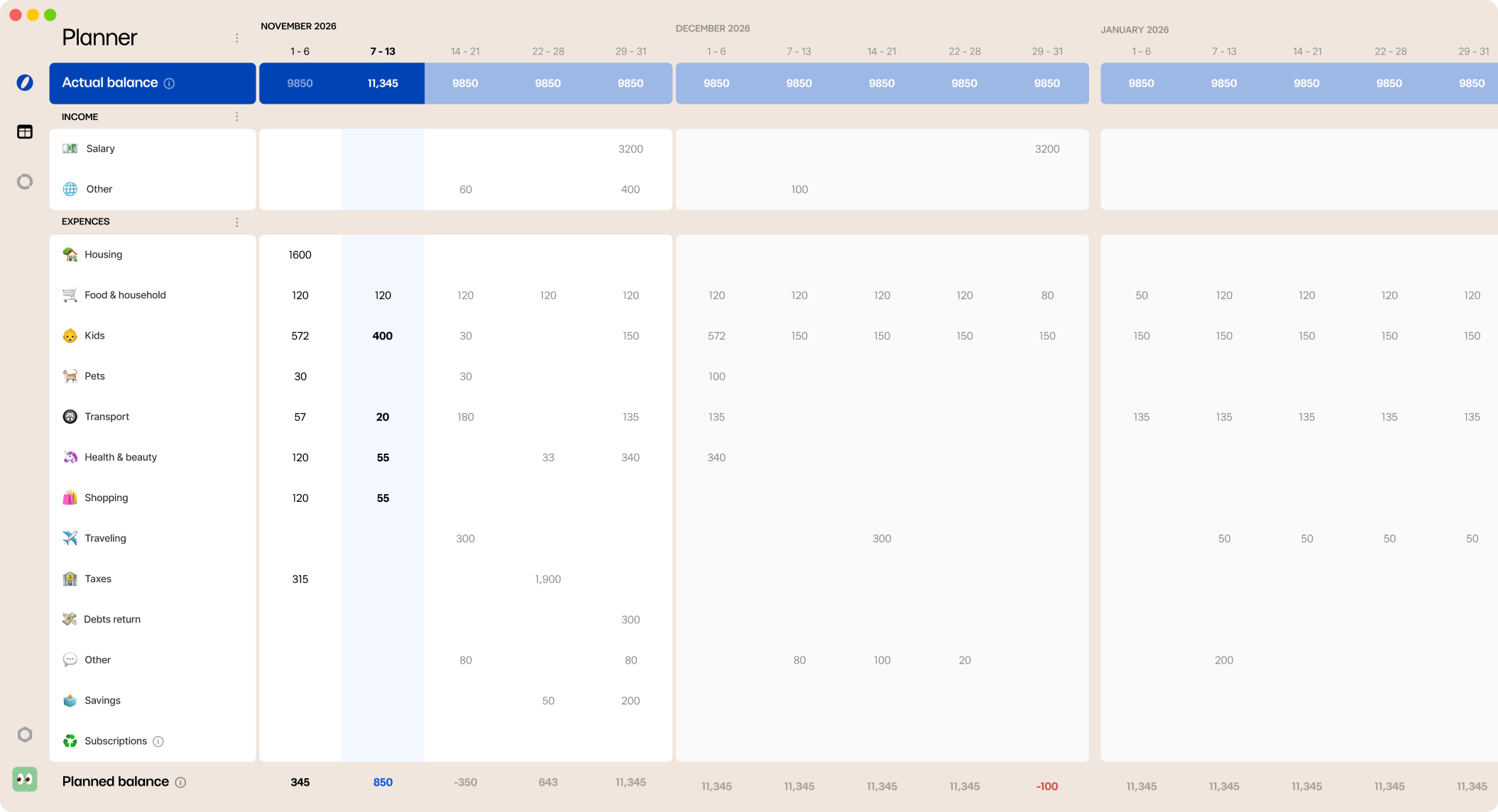Click Debts return value 300

click(630, 620)
